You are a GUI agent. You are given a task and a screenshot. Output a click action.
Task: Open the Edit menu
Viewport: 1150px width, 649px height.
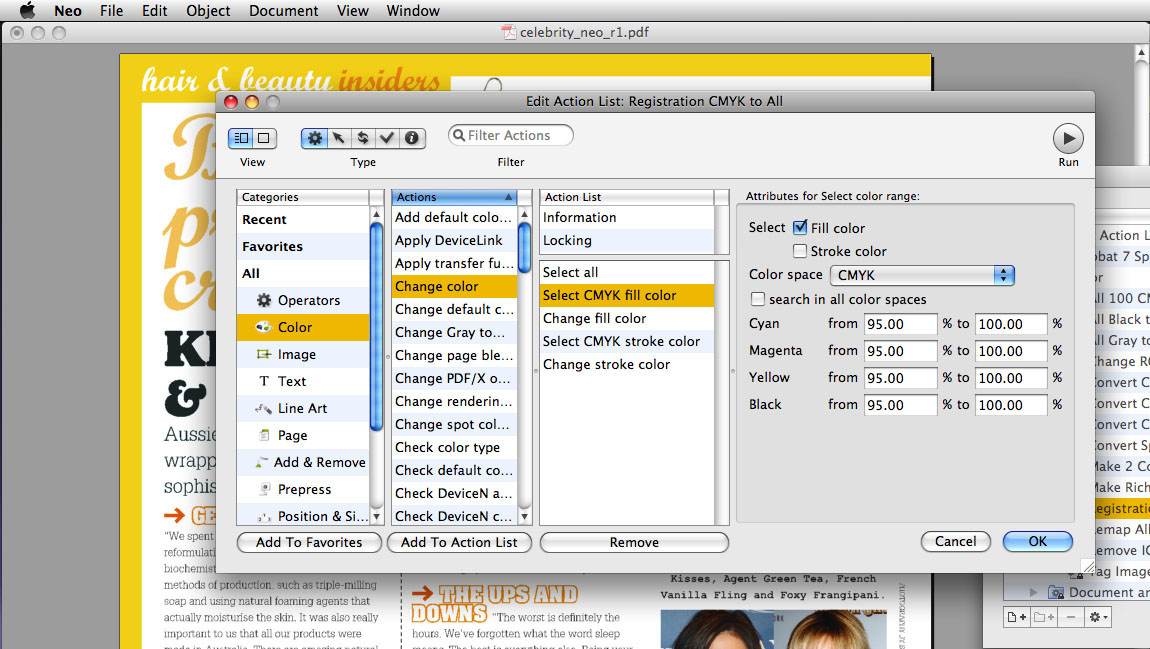click(x=154, y=11)
